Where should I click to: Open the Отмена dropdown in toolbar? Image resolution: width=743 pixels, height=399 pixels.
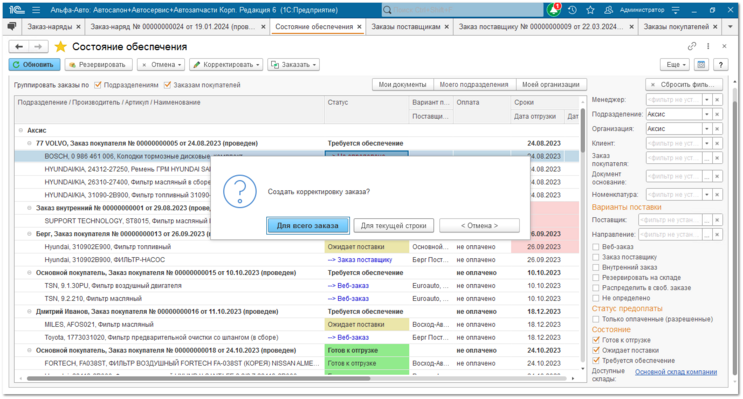tap(162, 64)
